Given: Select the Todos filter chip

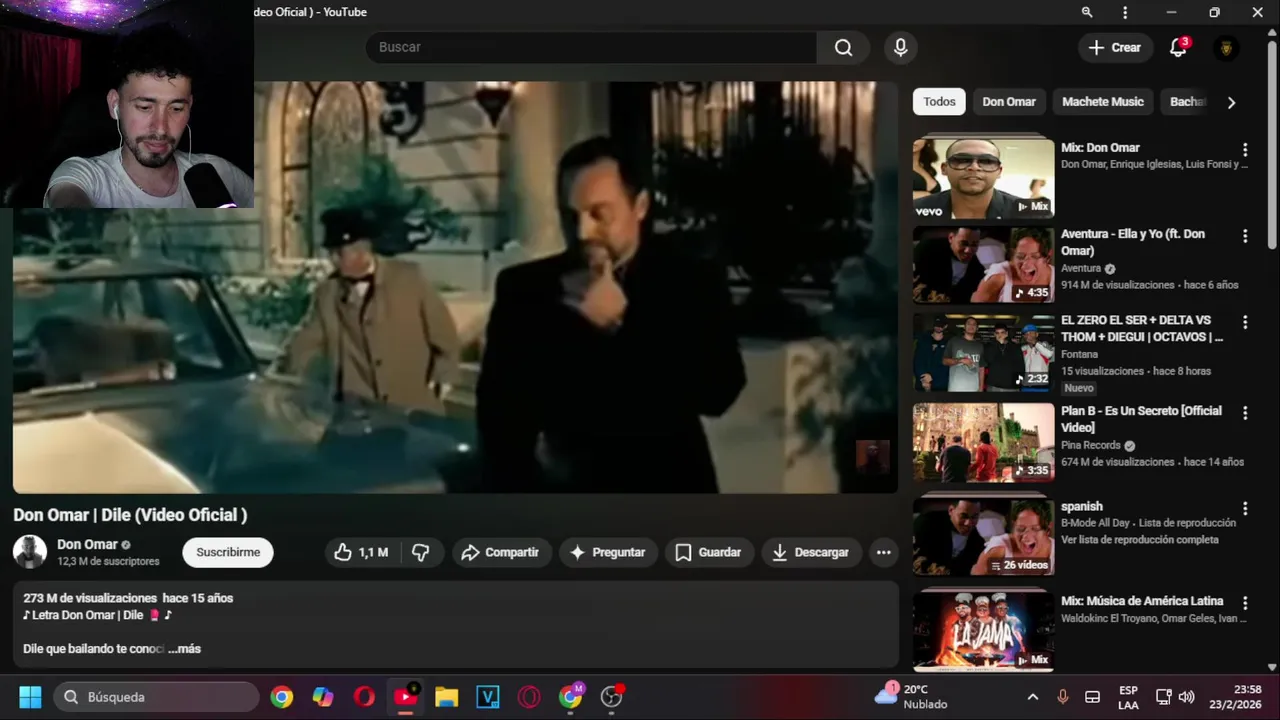Looking at the screenshot, I should point(939,101).
